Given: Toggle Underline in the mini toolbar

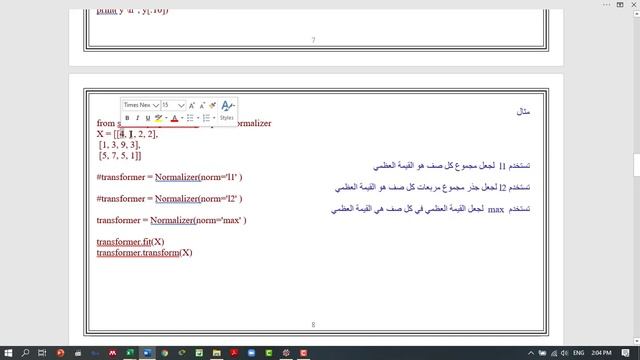Looking at the screenshot, I should click(148, 118).
